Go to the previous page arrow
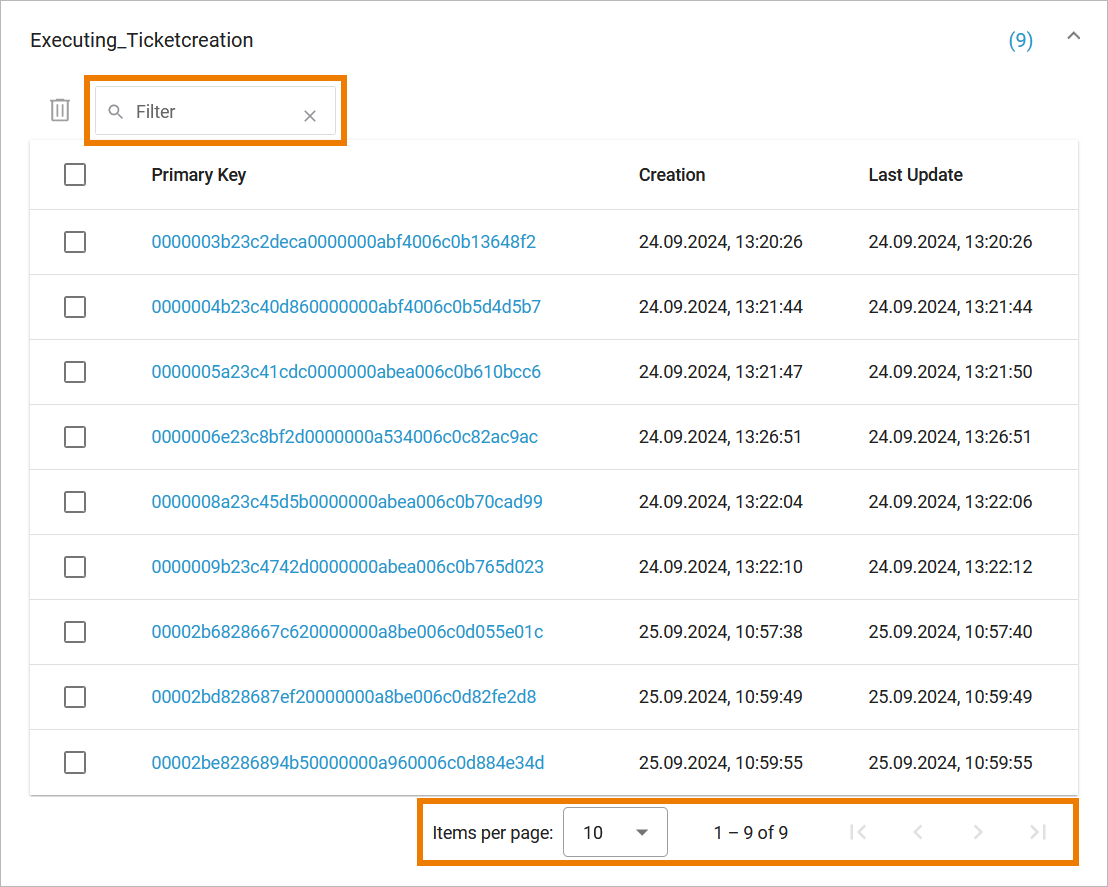Image resolution: width=1108 pixels, height=887 pixels. [x=917, y=832]
